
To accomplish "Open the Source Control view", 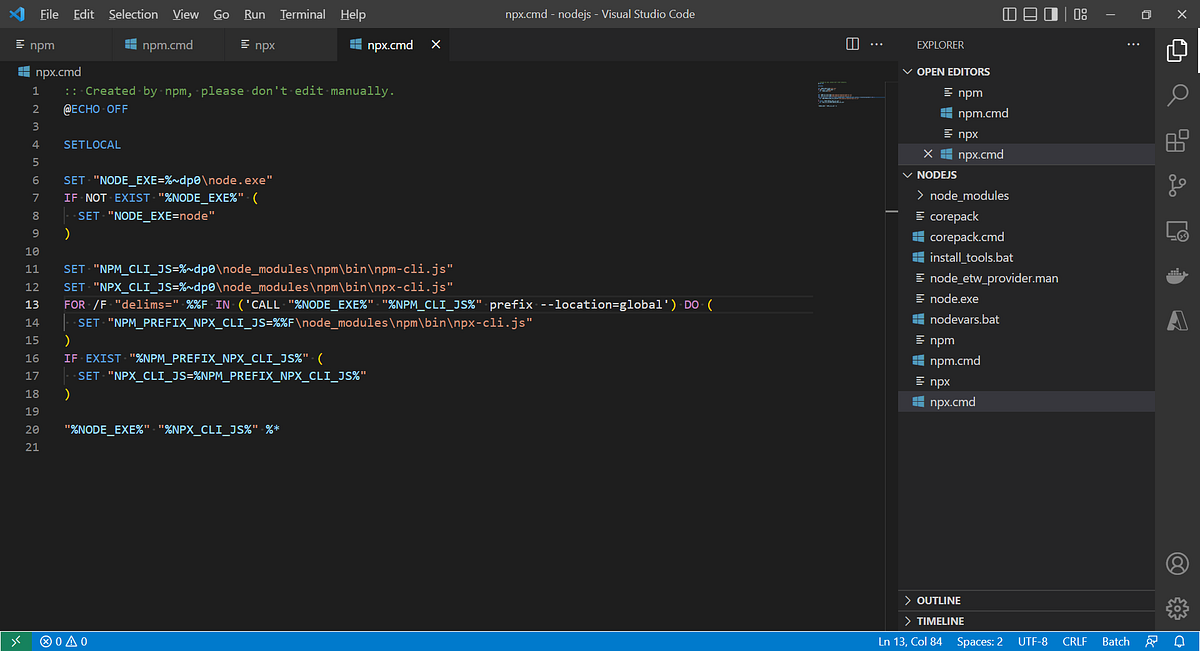I will pos(1176,185).
